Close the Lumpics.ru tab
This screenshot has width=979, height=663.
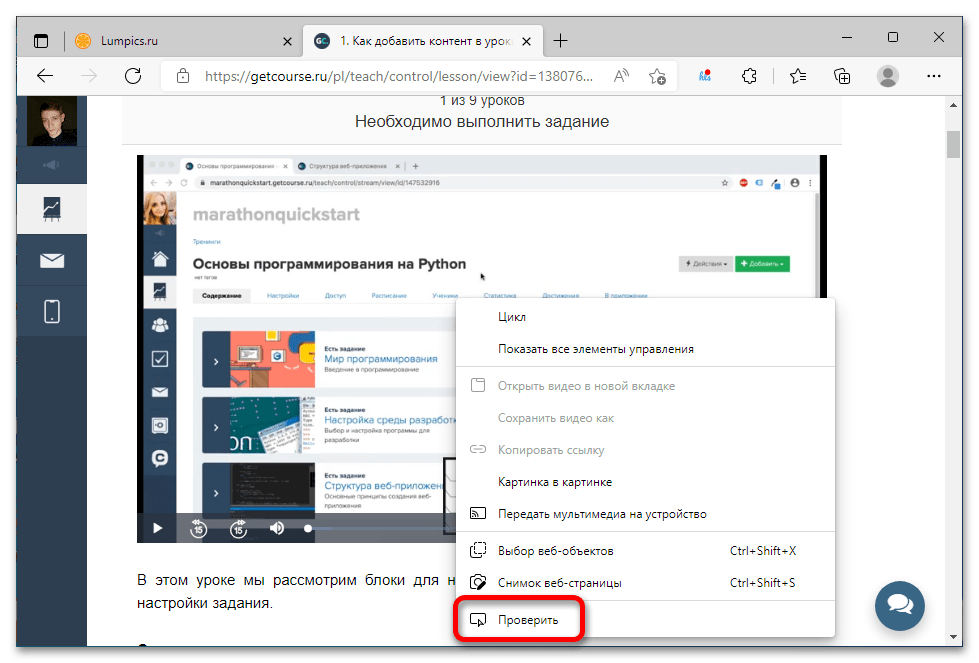pos(287,41)
